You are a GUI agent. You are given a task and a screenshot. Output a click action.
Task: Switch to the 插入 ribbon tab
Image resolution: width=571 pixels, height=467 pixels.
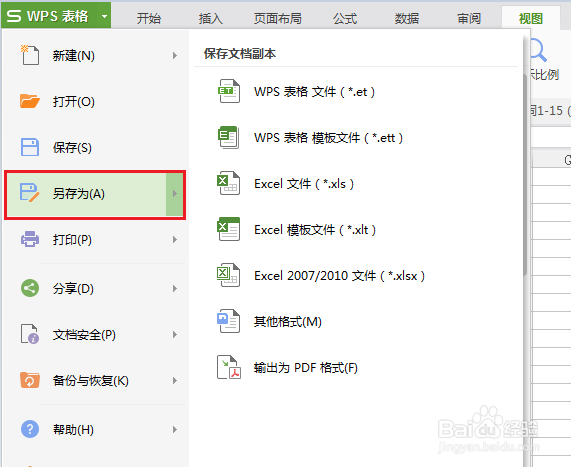[x=210, y=18]
